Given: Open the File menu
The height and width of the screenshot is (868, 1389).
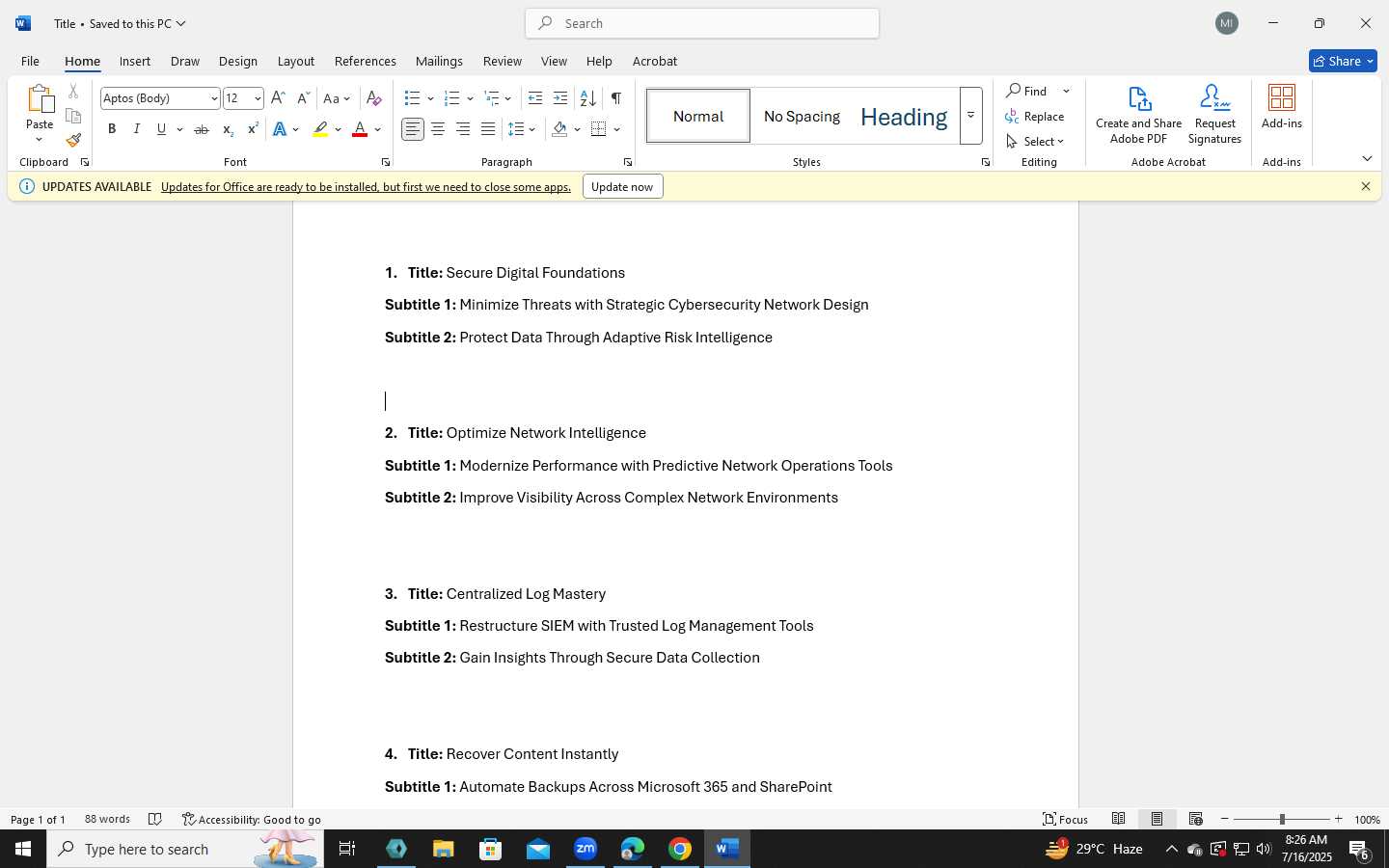Looking at the screenshot, I should point(30,61).
